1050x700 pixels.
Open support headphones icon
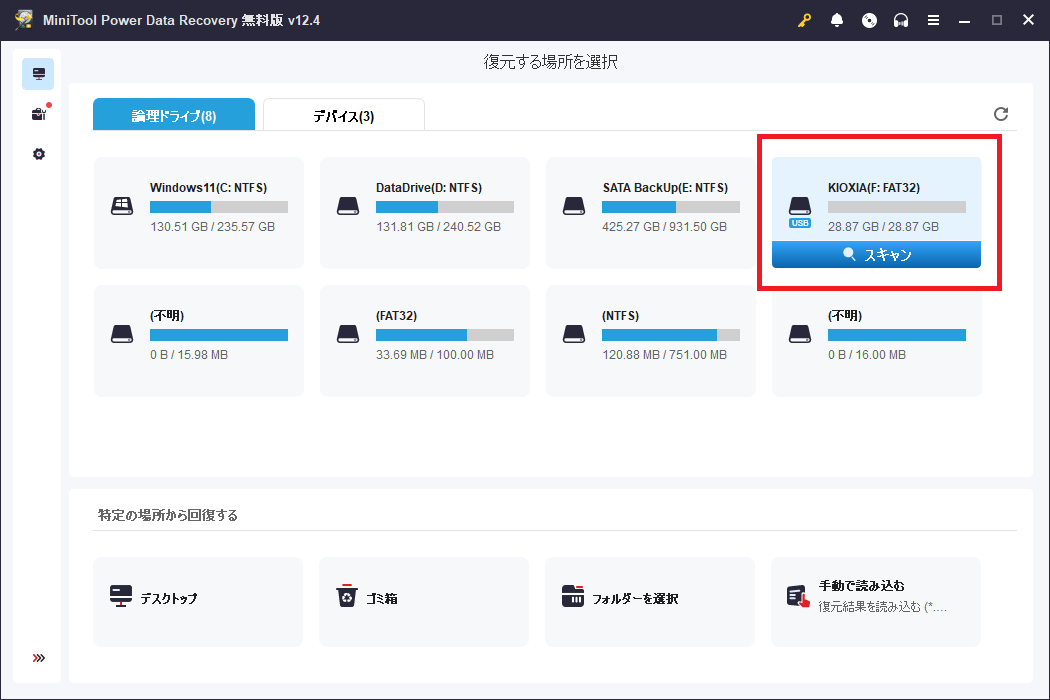point(901,20)
